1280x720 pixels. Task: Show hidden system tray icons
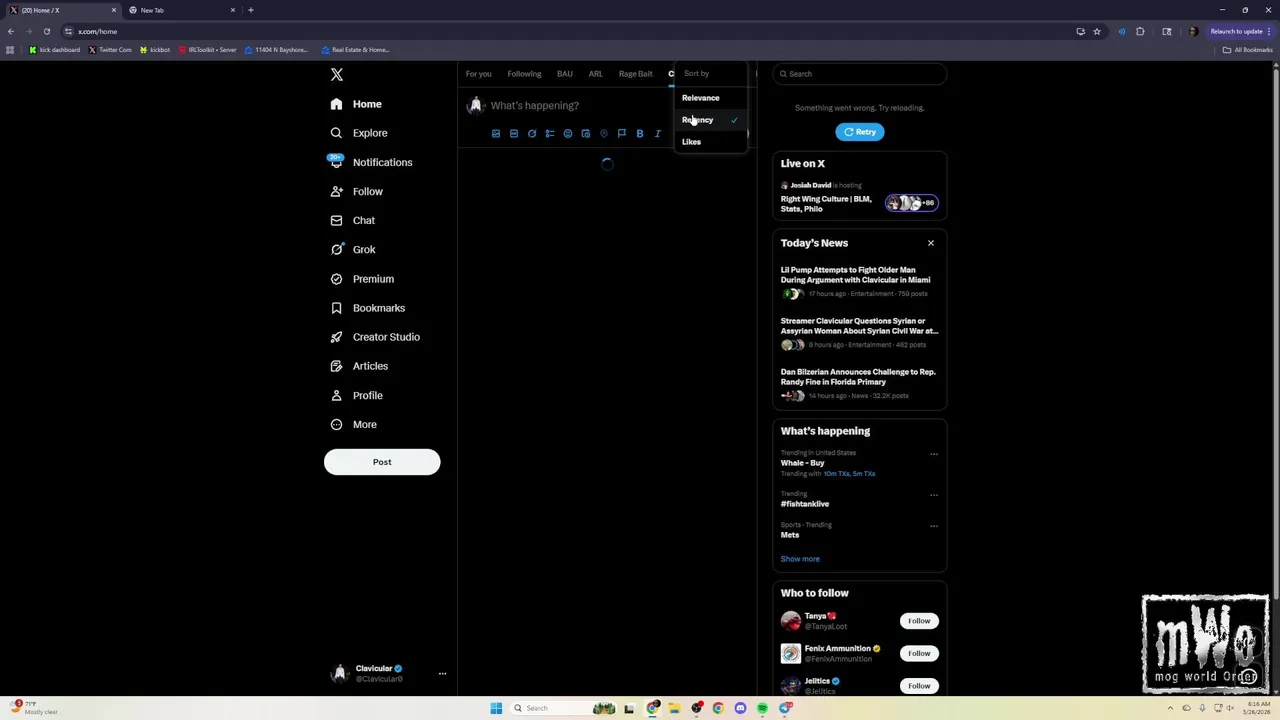click(x=1170, y=708)
